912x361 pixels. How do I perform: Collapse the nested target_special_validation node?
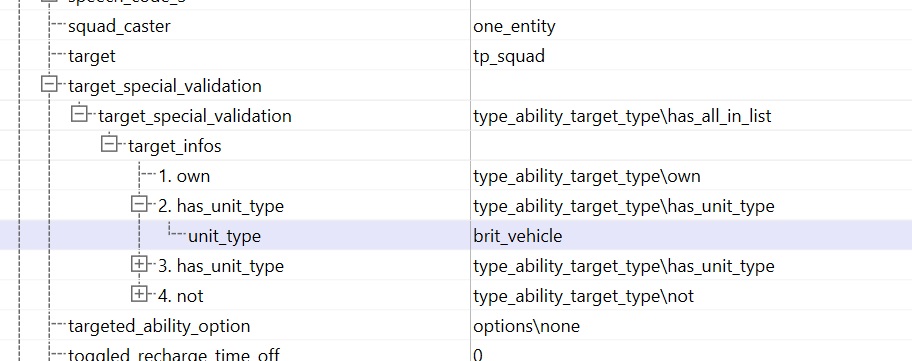pyautogui.click(x=79, y=115)
